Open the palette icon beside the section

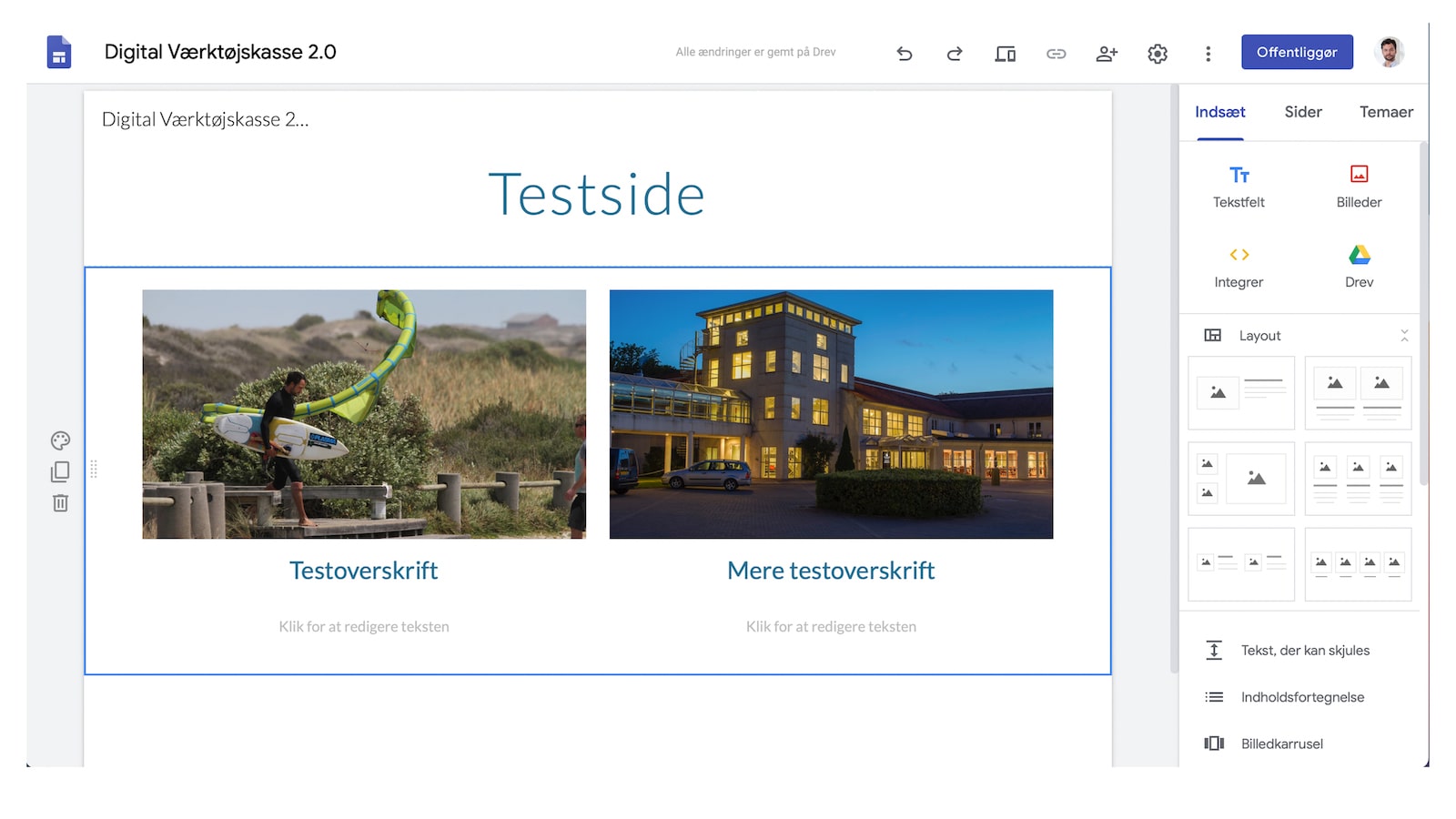tap(59, 440)
